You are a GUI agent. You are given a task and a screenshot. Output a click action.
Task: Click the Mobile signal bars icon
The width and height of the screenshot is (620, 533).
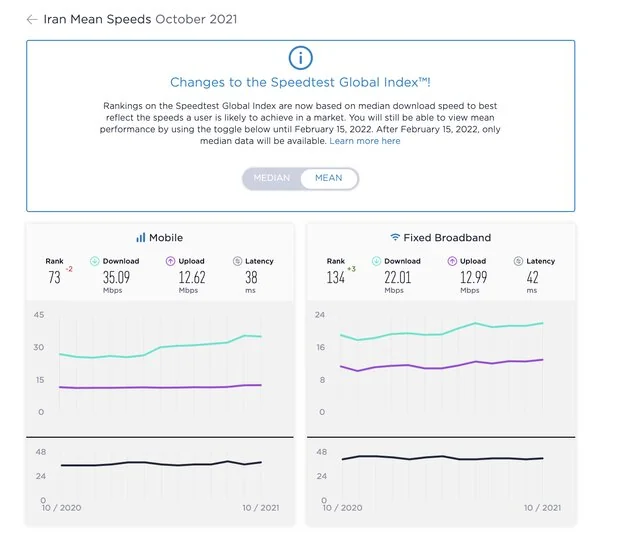[140, 238]
